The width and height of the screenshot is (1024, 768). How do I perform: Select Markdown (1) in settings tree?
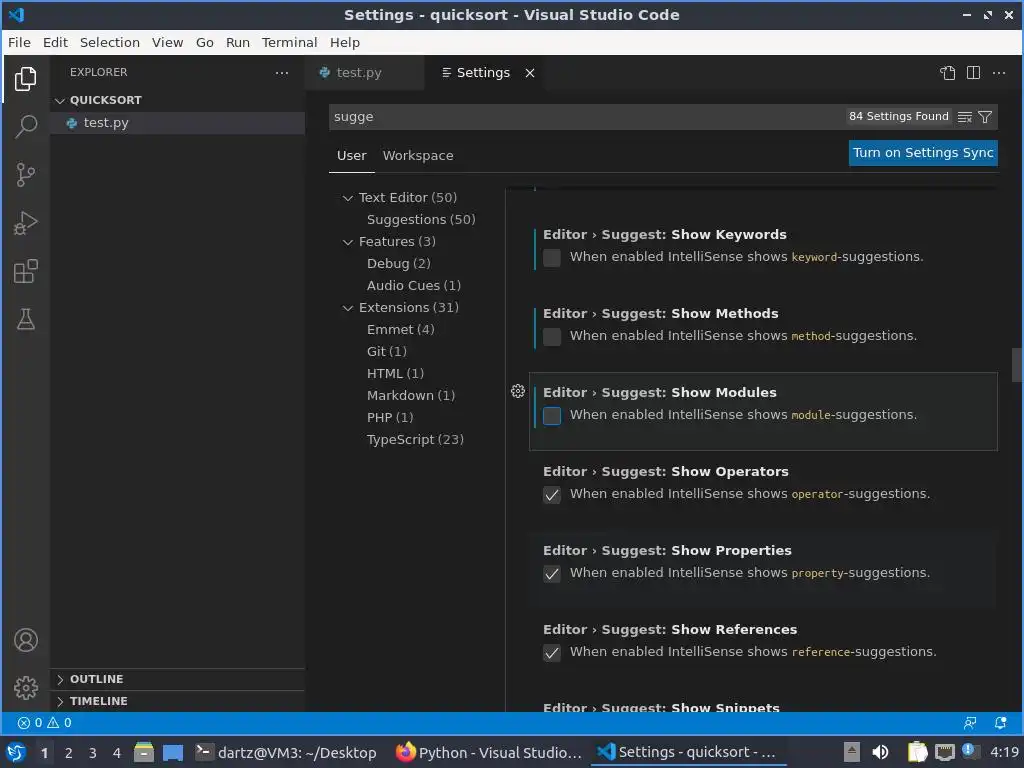click(x=411, y=396)
